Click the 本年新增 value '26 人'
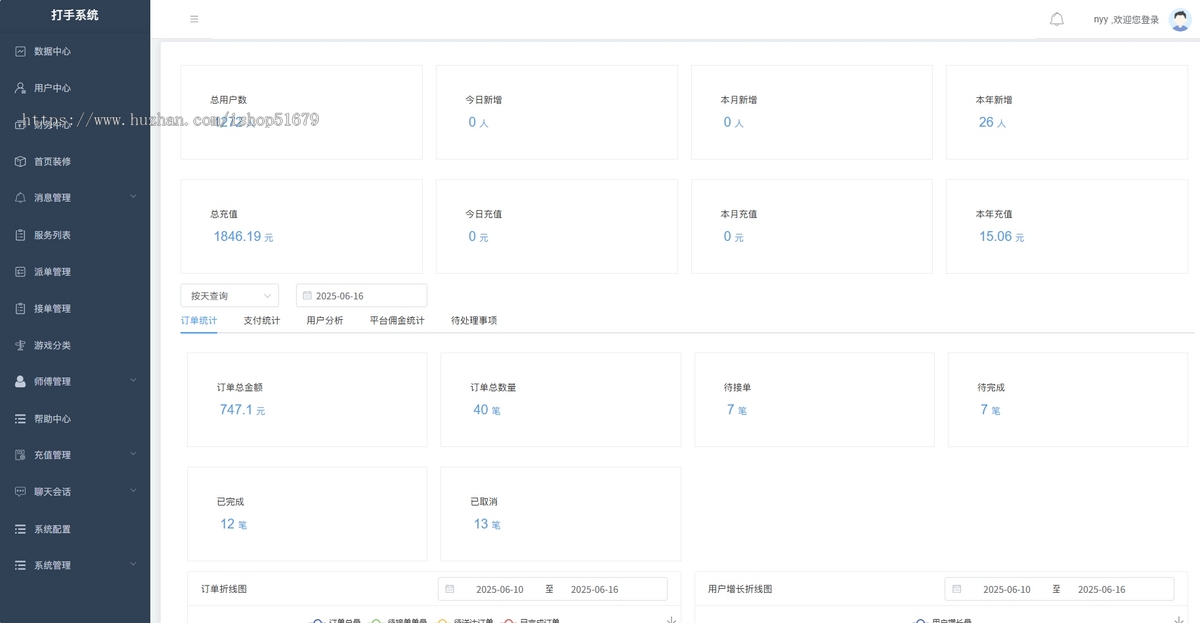Image resolution: width=1200 pixels, height=623 pixels. tap(992, 122)
